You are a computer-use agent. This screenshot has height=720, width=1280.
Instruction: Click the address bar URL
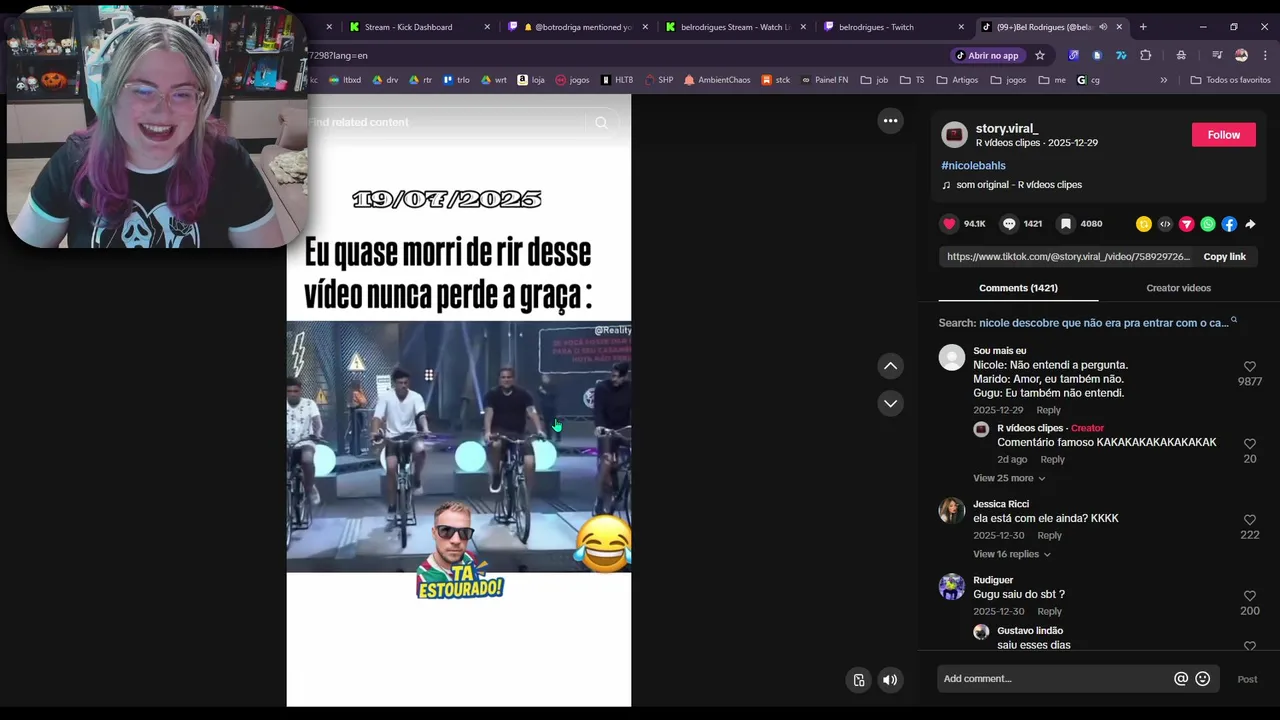point(338,55)
